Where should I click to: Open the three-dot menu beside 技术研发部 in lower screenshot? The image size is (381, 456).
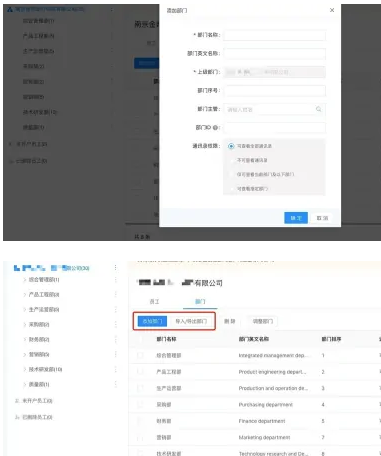click(x=115, y=369)
